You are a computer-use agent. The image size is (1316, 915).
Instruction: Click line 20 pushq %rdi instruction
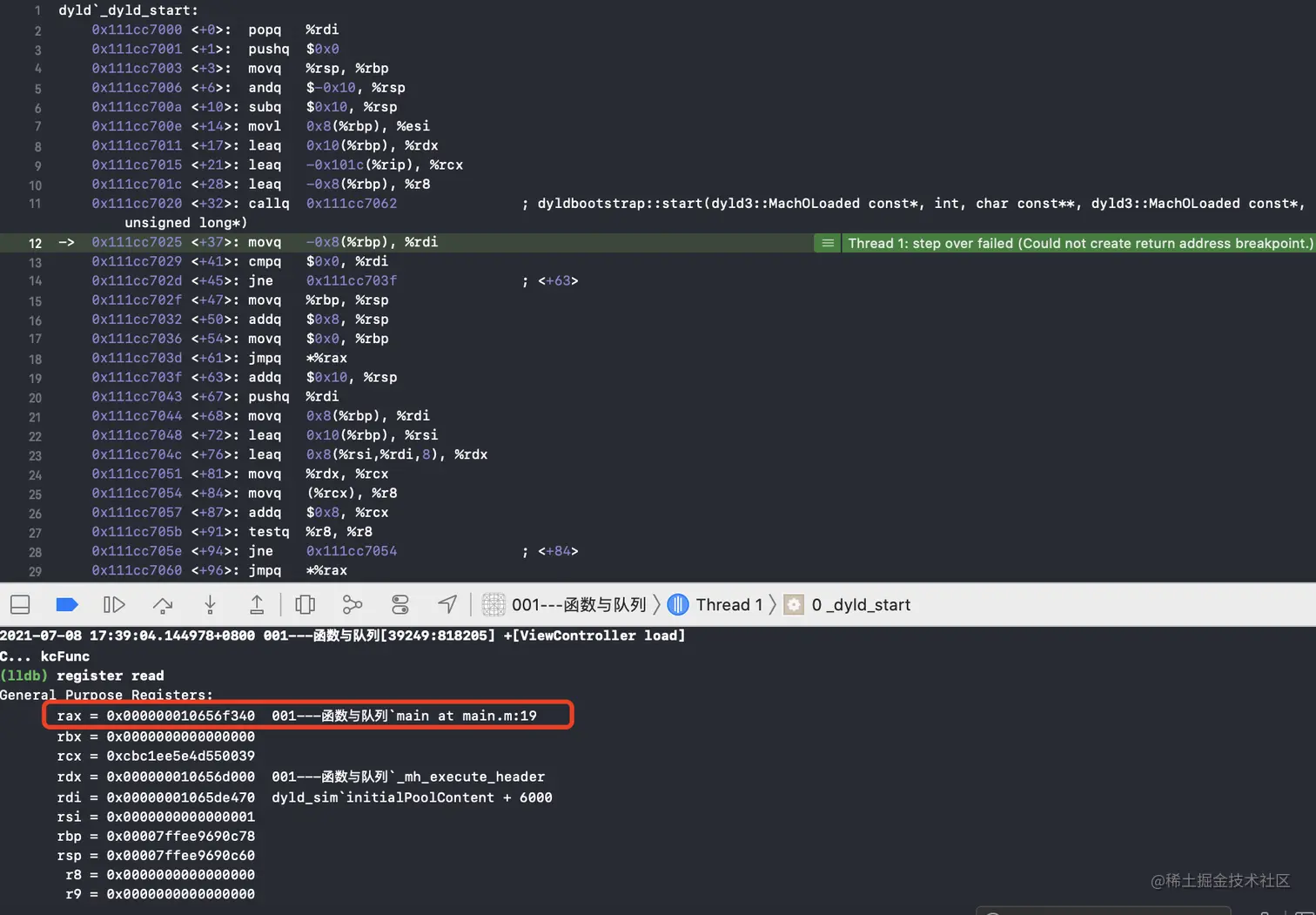(x=293, y=397)
